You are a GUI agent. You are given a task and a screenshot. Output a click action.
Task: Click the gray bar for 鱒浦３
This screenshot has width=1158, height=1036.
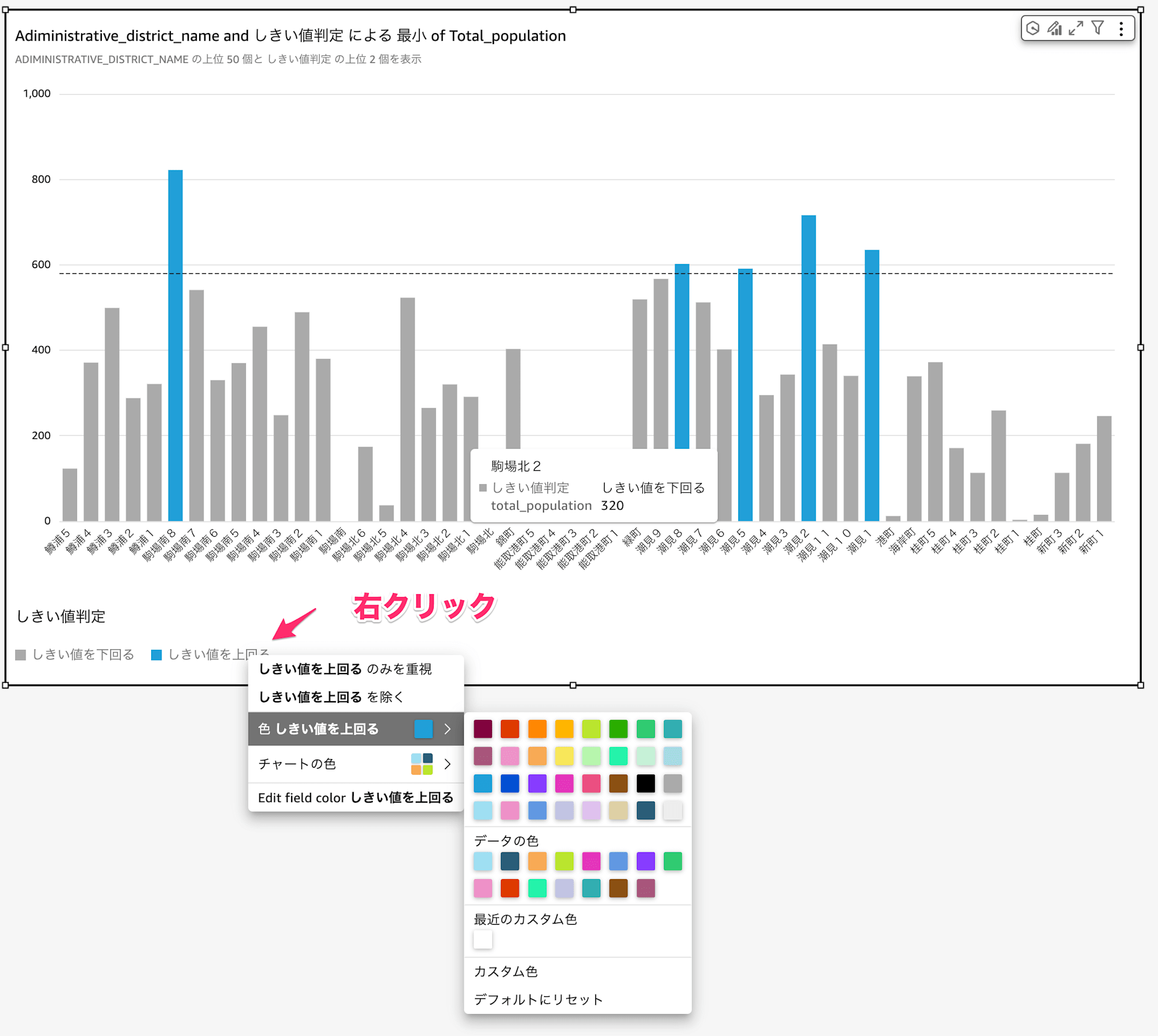112,414
